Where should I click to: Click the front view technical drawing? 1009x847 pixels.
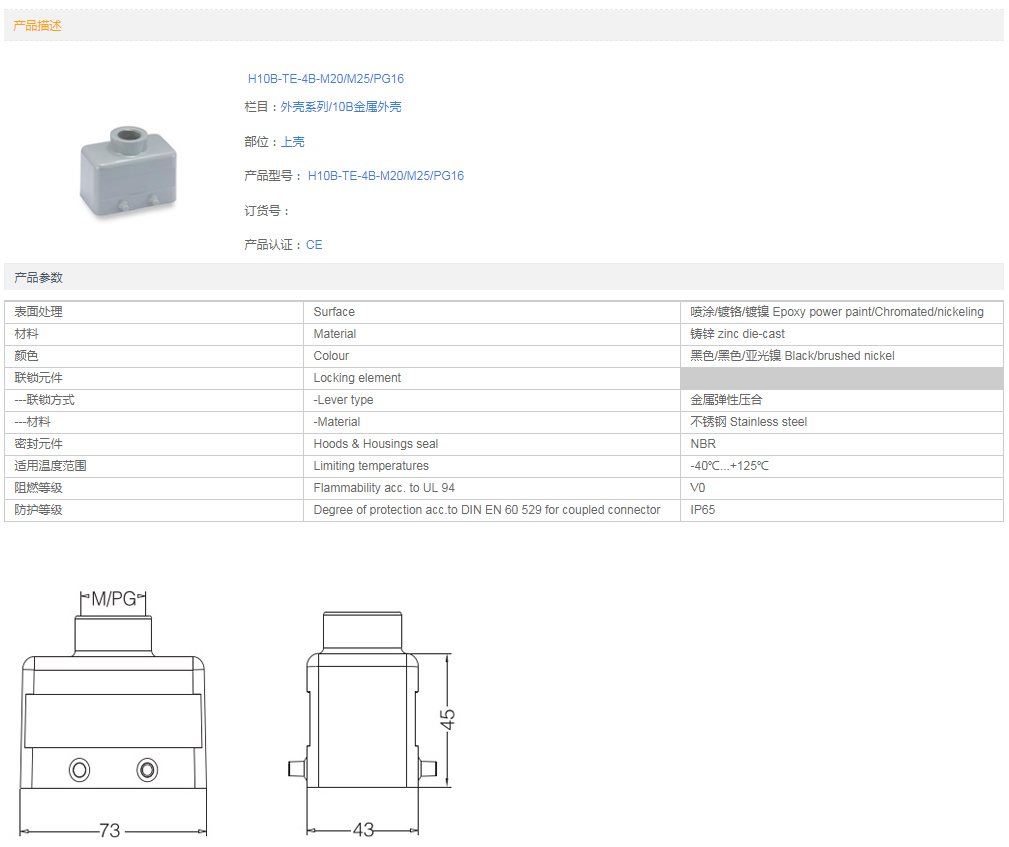tap(113, 720)
